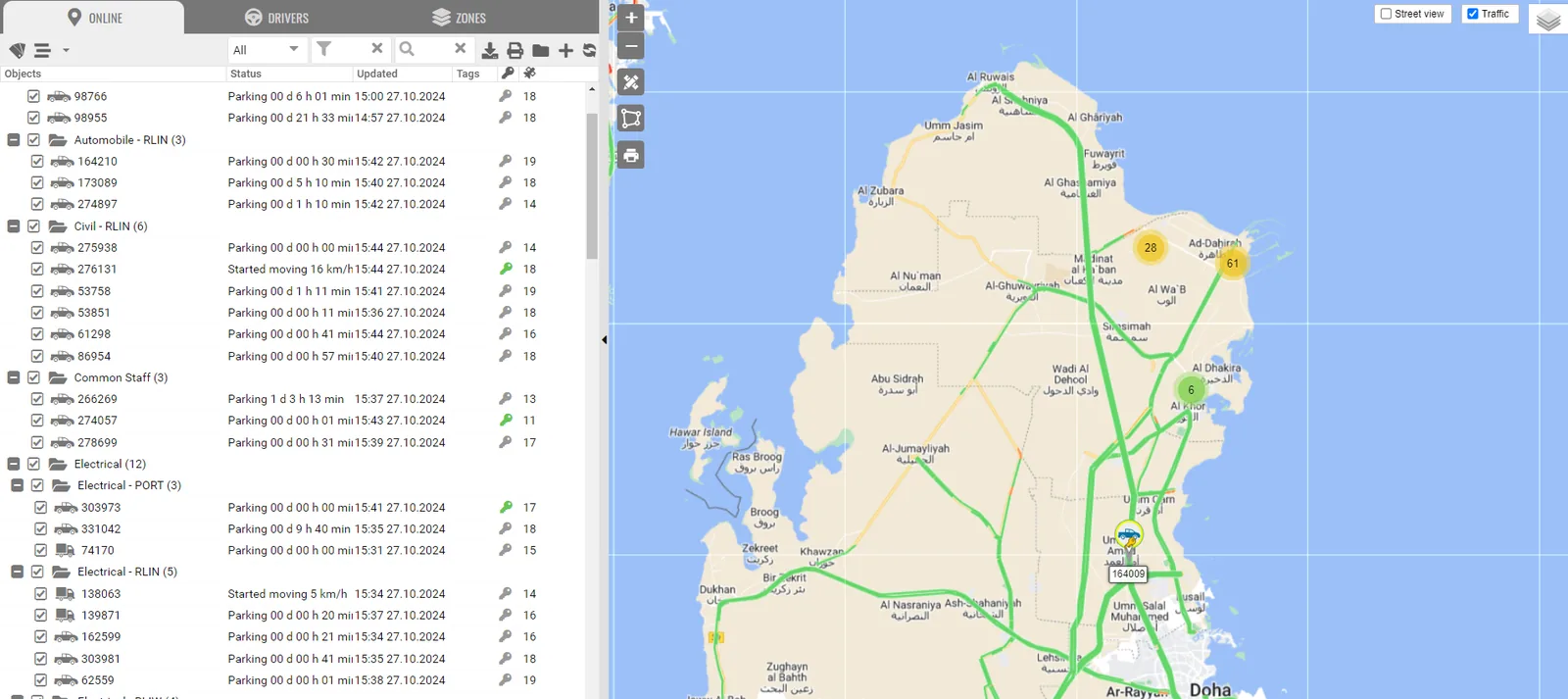The image size is (1568, 699).
Task: Select object 53758 in the list
Action: [x=94, y=291]
